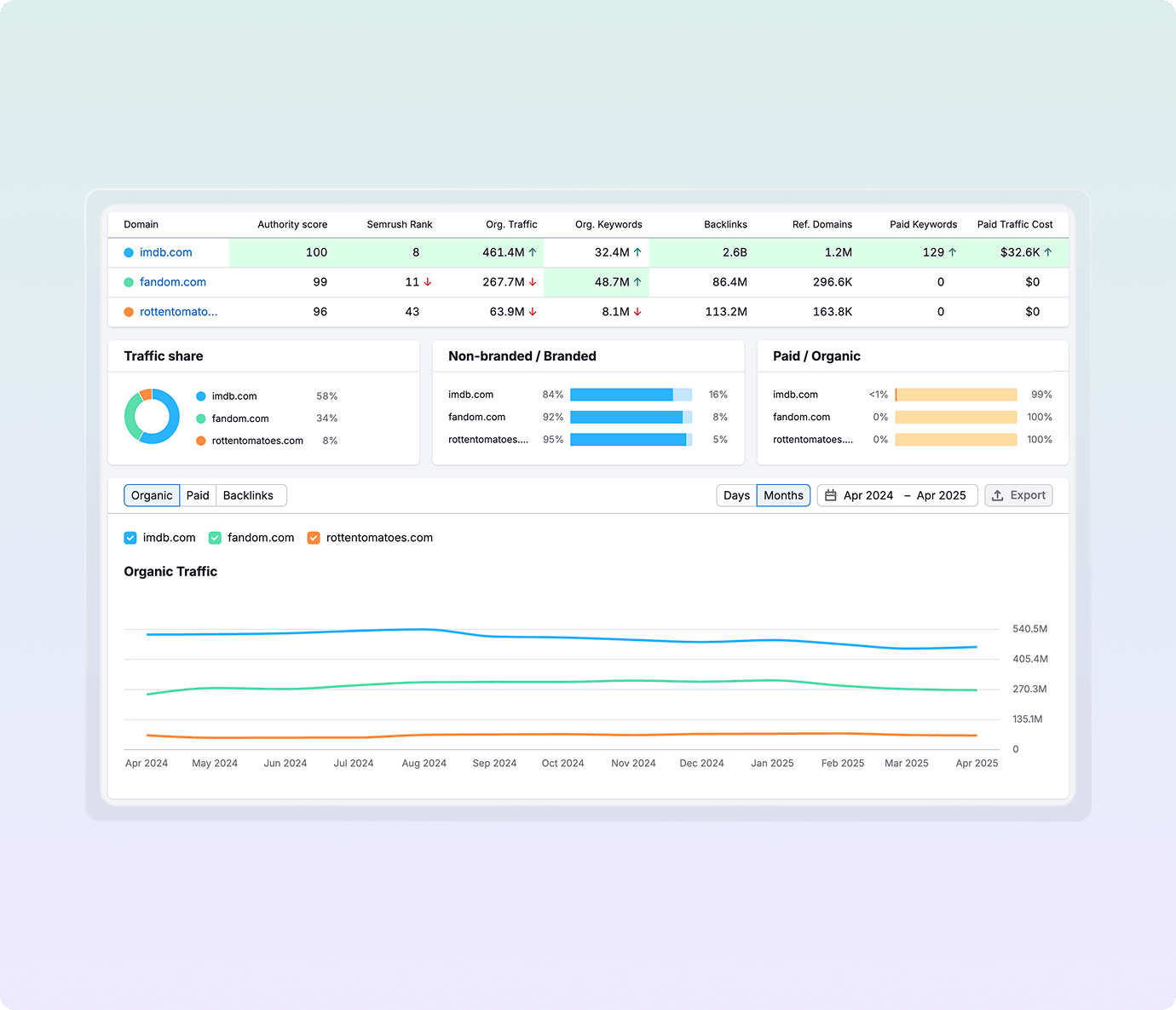Click the fandom.com non-branded/branded progress bar

[631, 417]
